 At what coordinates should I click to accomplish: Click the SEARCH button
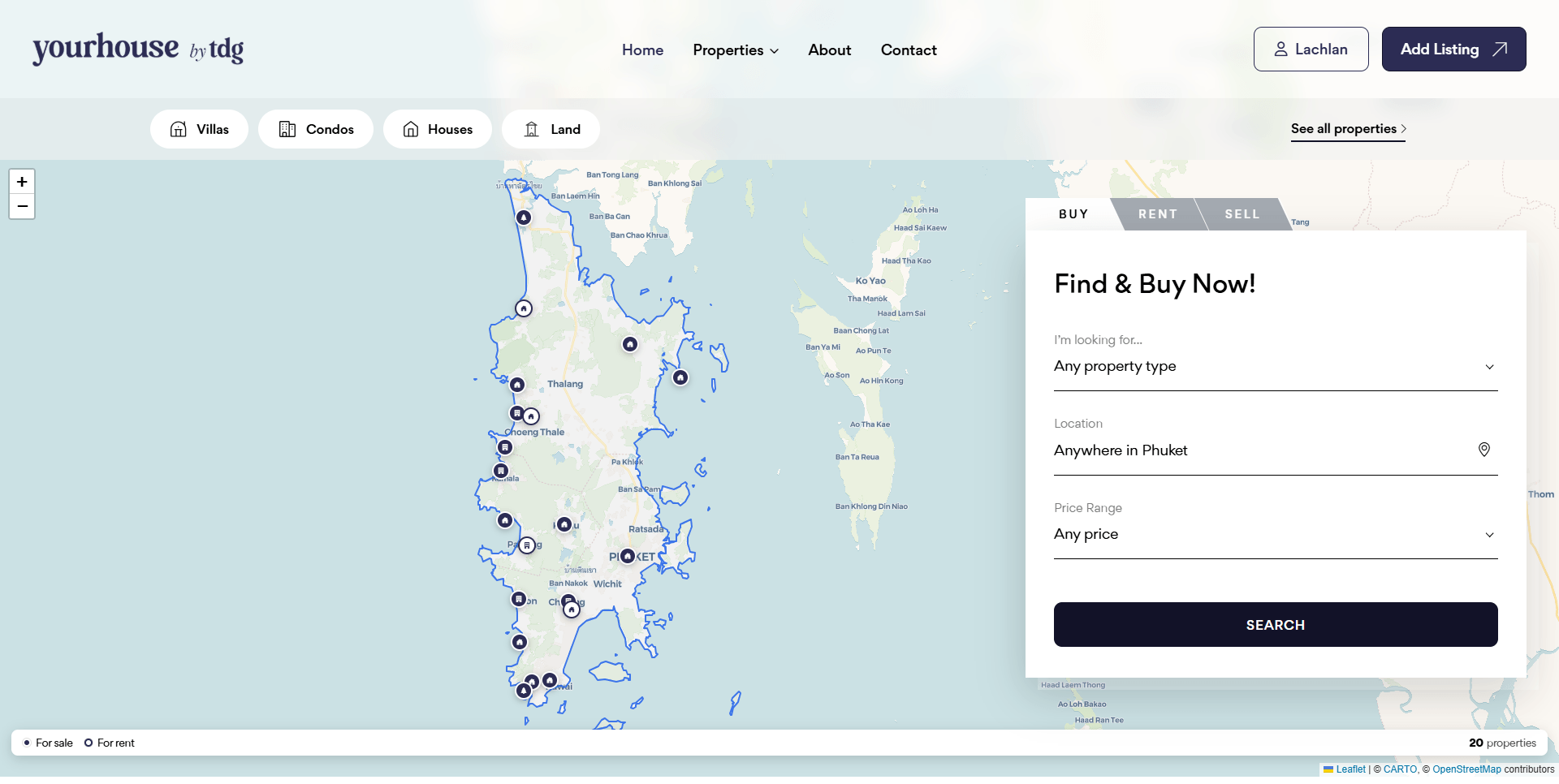tap(1276, 625)
